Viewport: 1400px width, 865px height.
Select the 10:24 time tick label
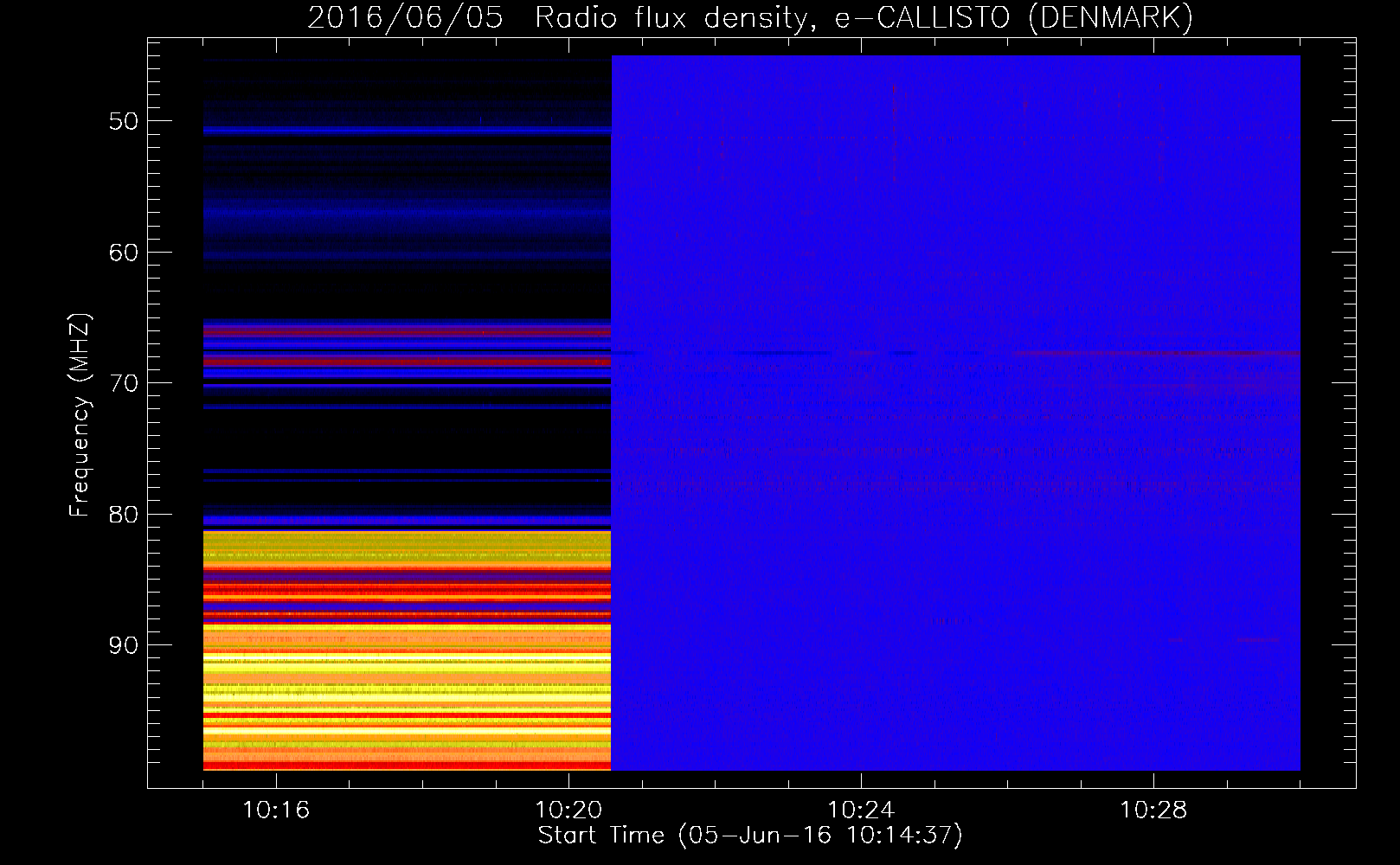(x=861, y=811)
